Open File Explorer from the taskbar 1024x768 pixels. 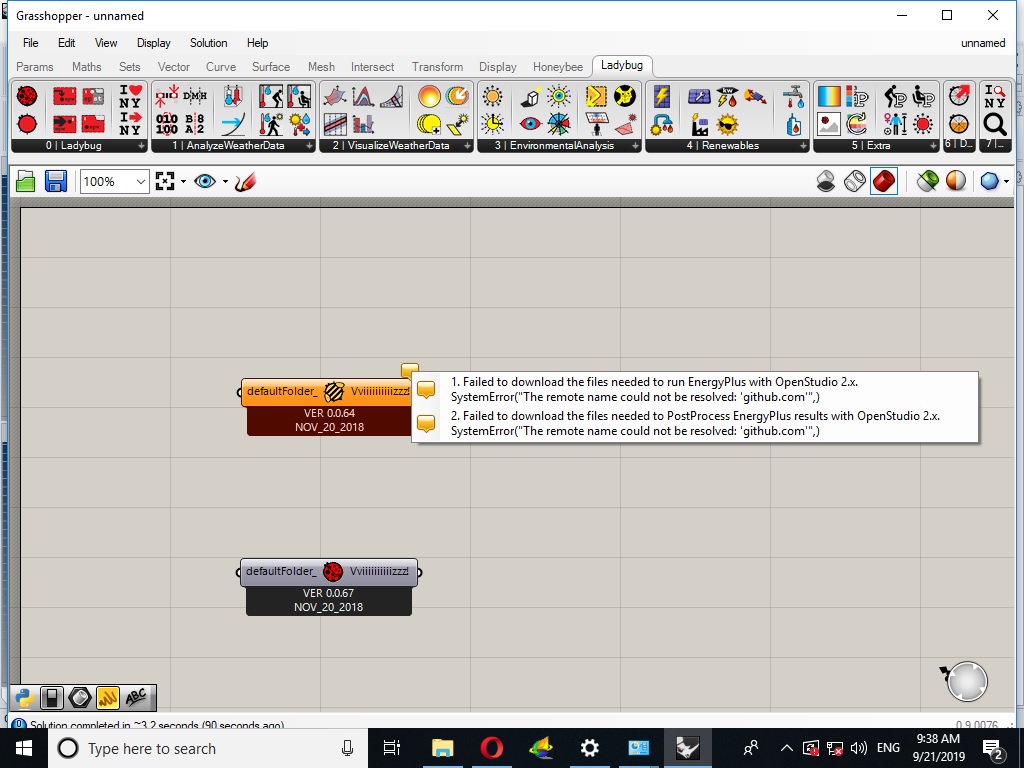click(442, 748)
